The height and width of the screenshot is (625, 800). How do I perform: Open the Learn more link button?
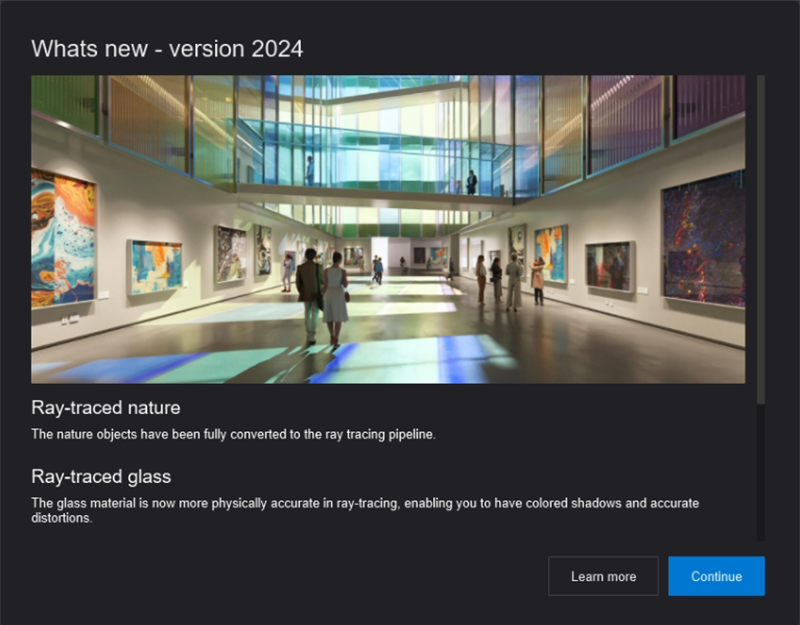pos(603,576)
